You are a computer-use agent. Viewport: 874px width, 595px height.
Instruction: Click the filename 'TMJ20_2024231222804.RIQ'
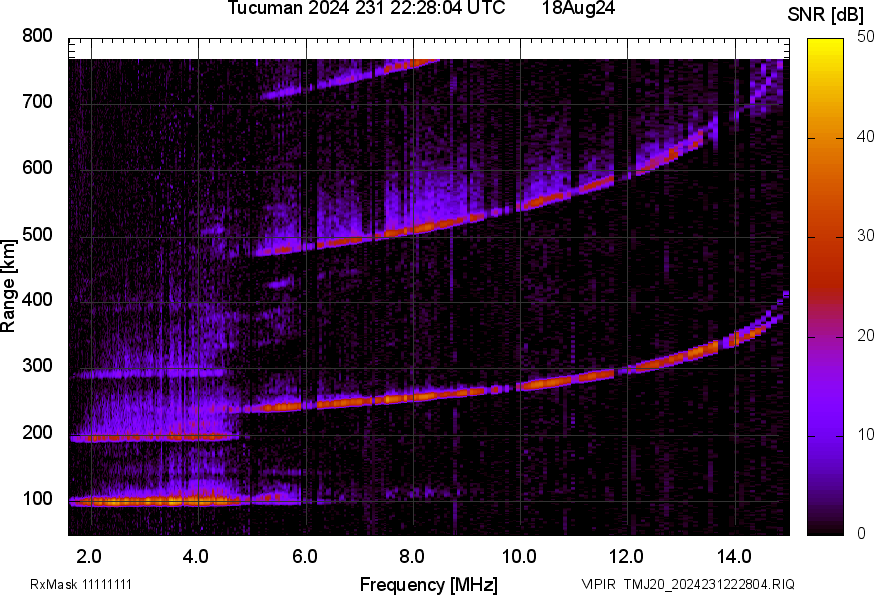tap(709, 584)
